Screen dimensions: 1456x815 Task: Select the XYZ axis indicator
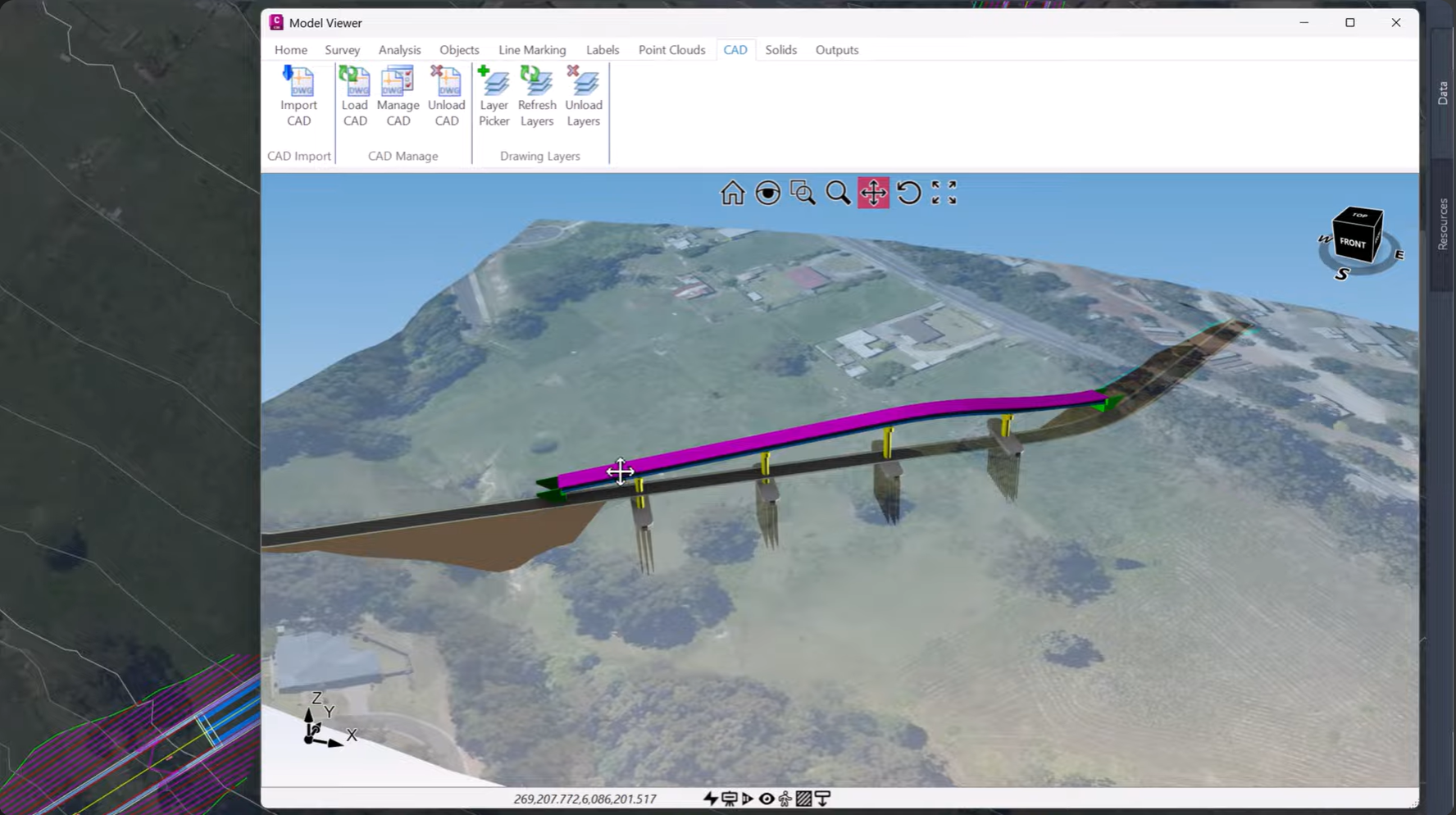click(x=328, y=719)
